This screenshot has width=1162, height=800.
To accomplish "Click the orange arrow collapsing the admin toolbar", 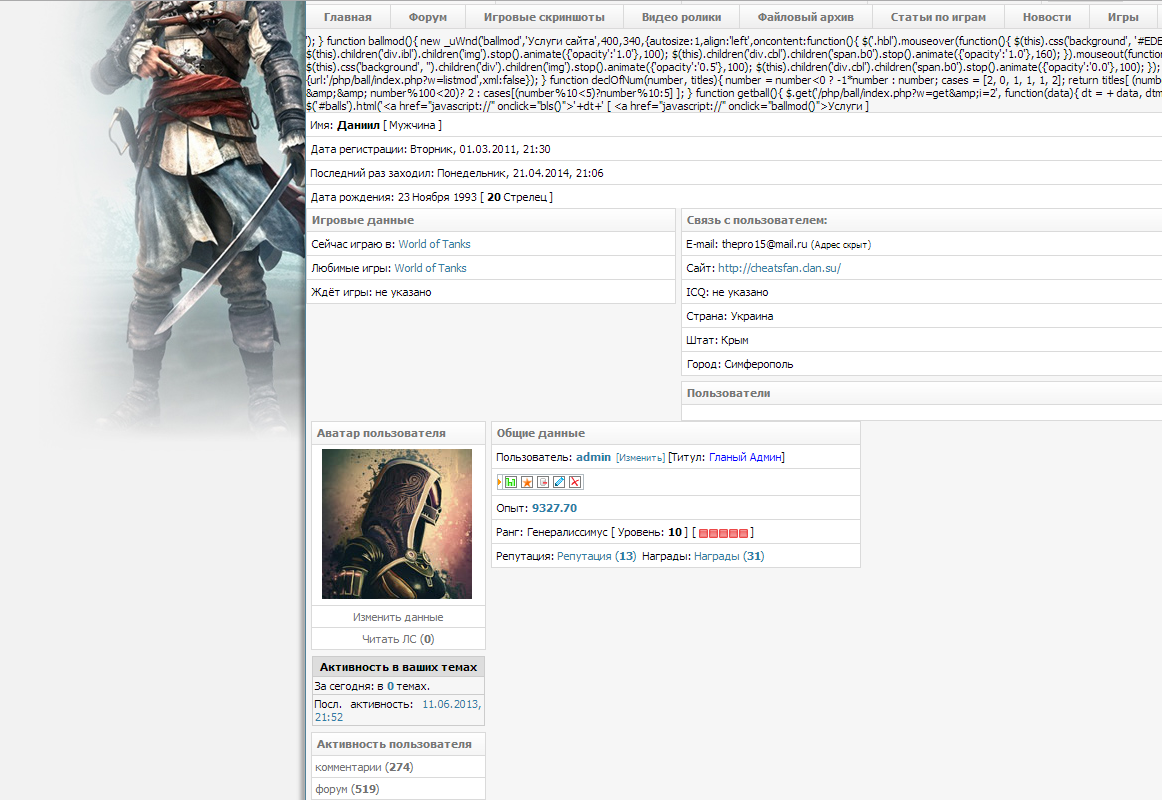I will (x=499, y=482).
